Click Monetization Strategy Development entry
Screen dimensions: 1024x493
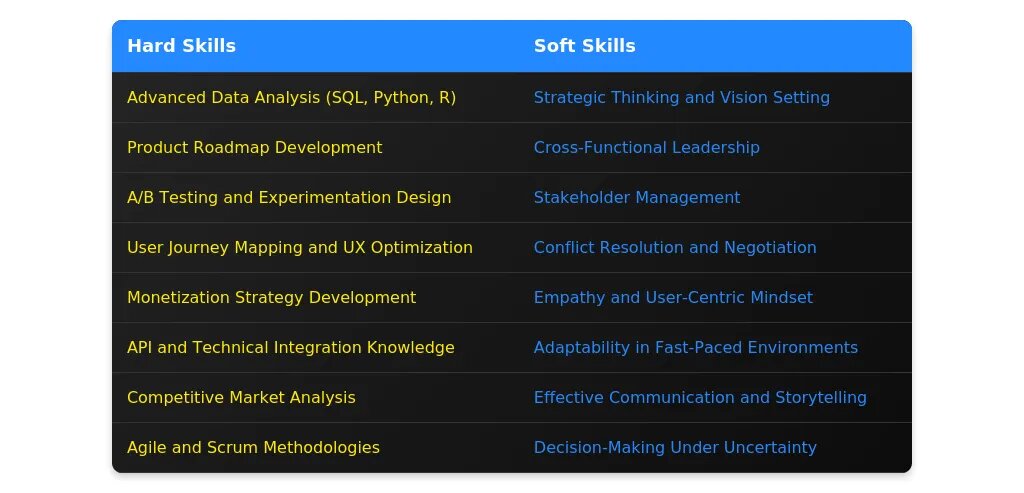[x=272, y=297]
